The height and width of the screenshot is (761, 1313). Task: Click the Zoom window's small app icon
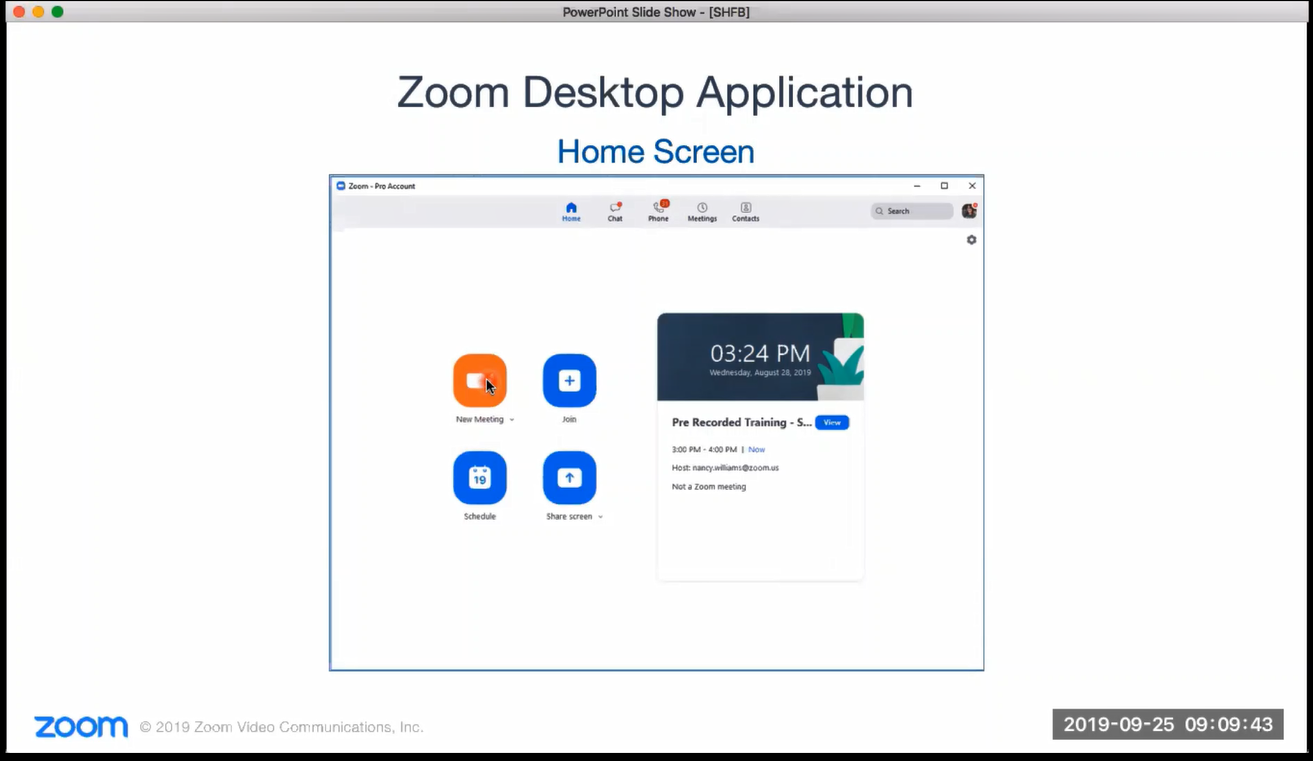(340, 186)
